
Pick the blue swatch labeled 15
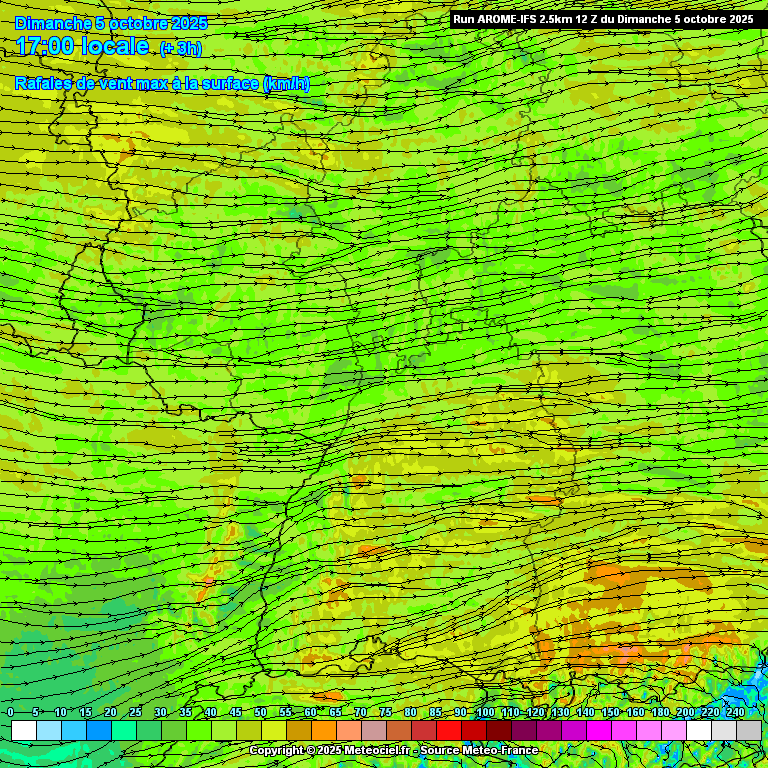click(98, 730)
